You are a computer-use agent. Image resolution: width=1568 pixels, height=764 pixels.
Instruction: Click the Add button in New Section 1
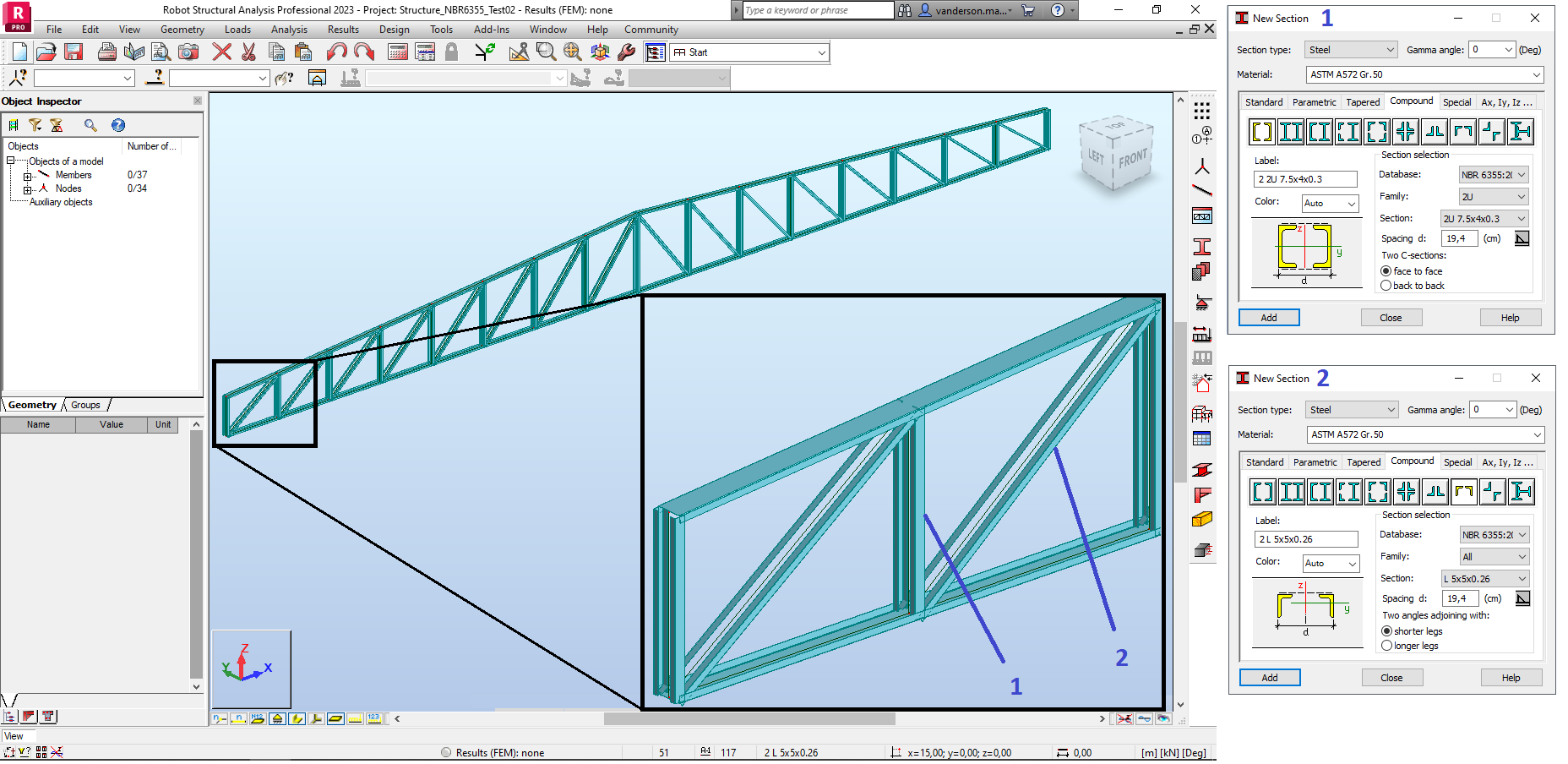[x=1269, y=317]
